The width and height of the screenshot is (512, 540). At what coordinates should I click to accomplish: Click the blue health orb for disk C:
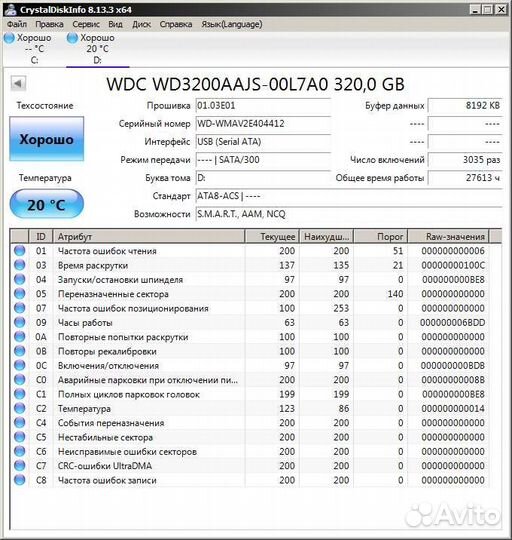click(x=9, y=38)
